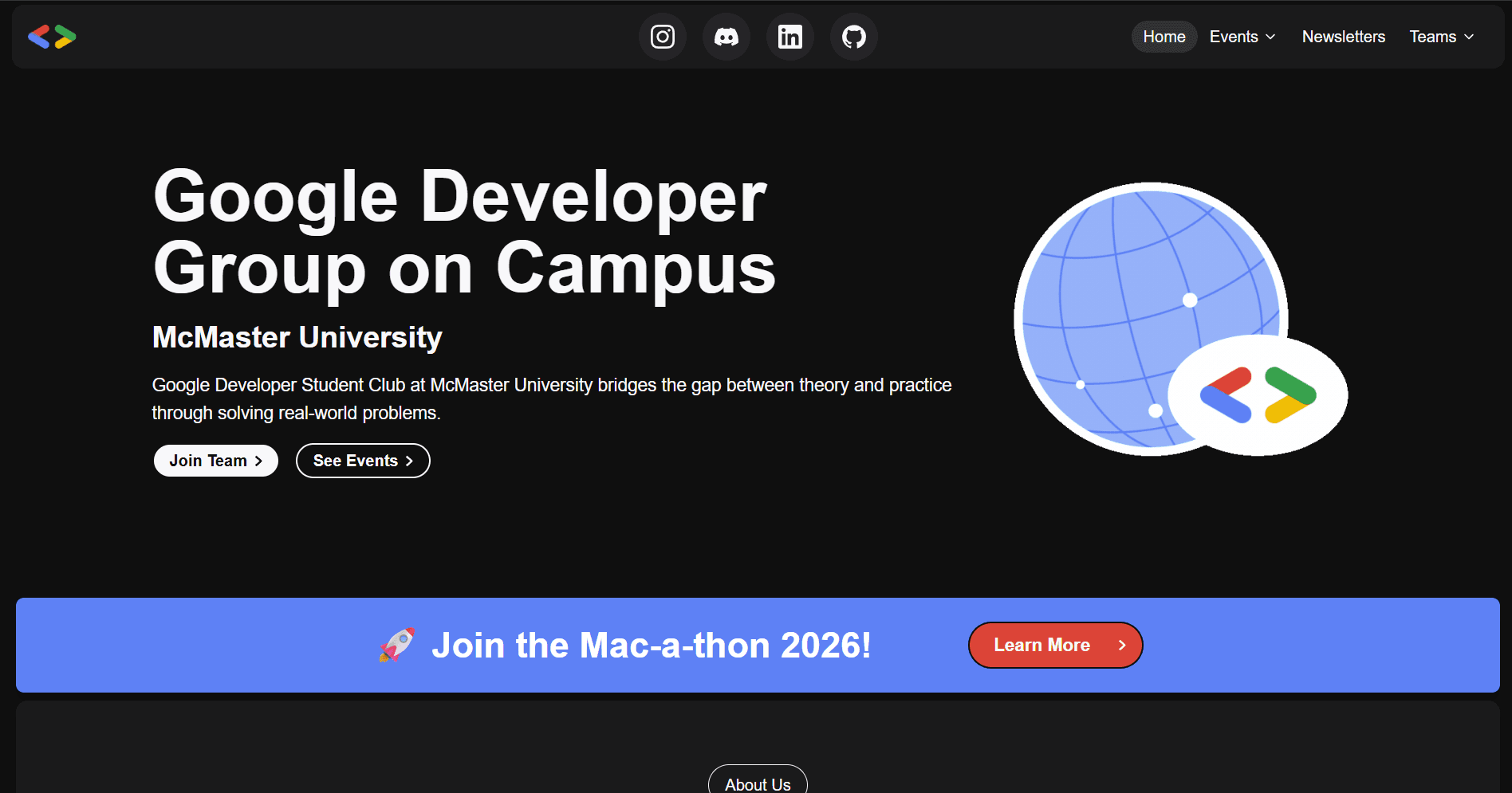1512x793 pixels.
Task: Expand the Events dropdown menu
Action: (1242, 37)
